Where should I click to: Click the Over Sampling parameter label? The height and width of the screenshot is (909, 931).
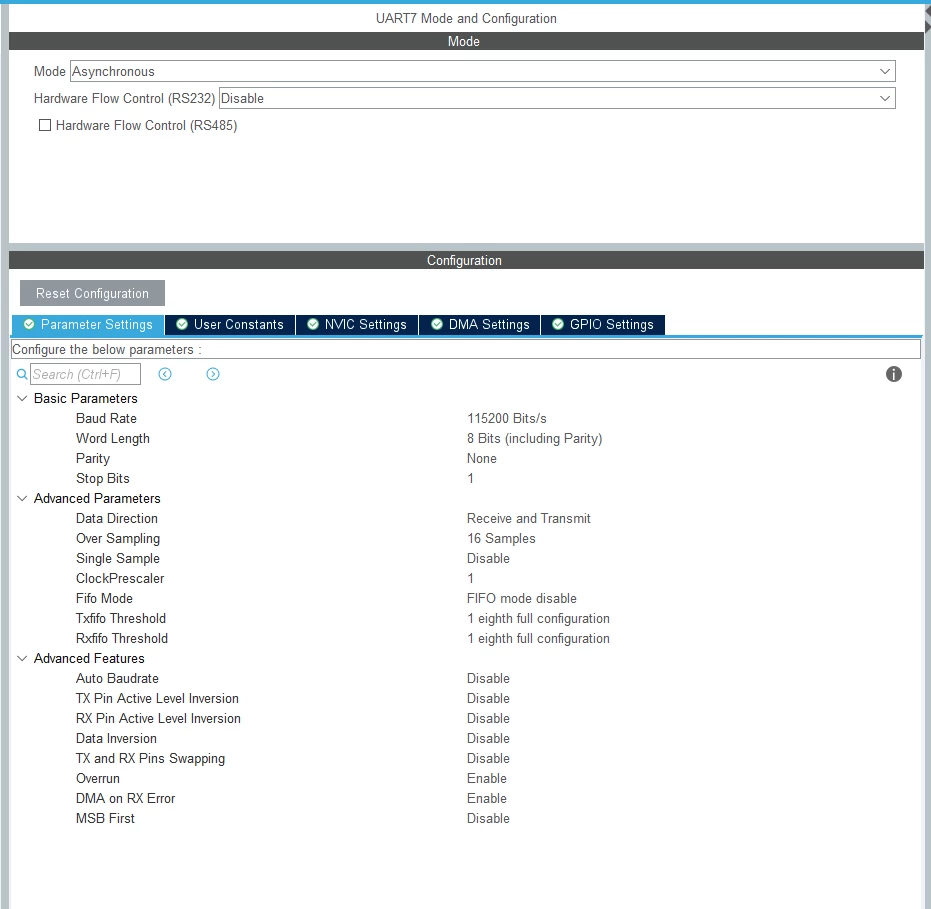point(118,539)
